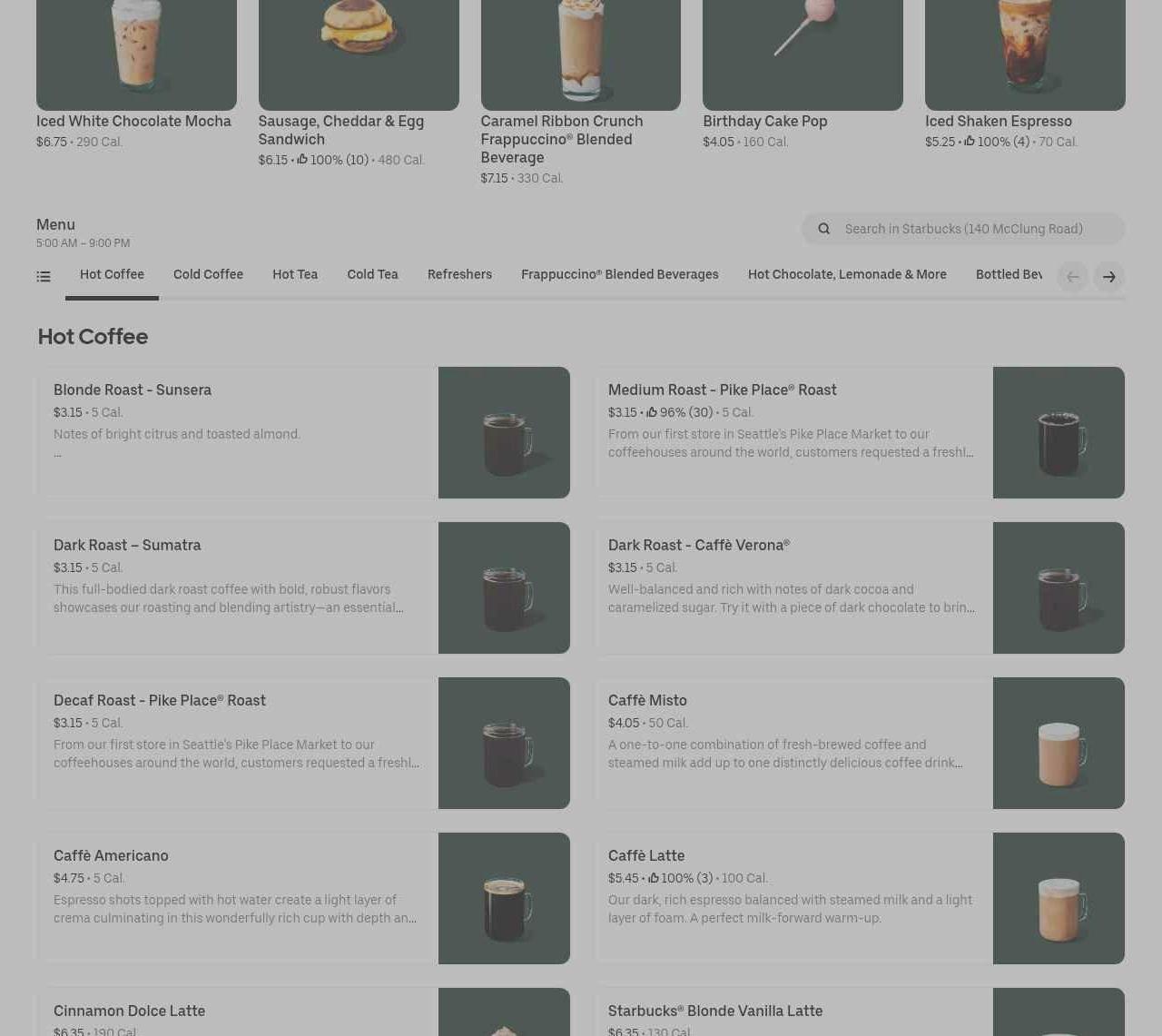Click the Hot Coffee section heading
The width and height of the screenshot is (1162, 1036).
93,337
